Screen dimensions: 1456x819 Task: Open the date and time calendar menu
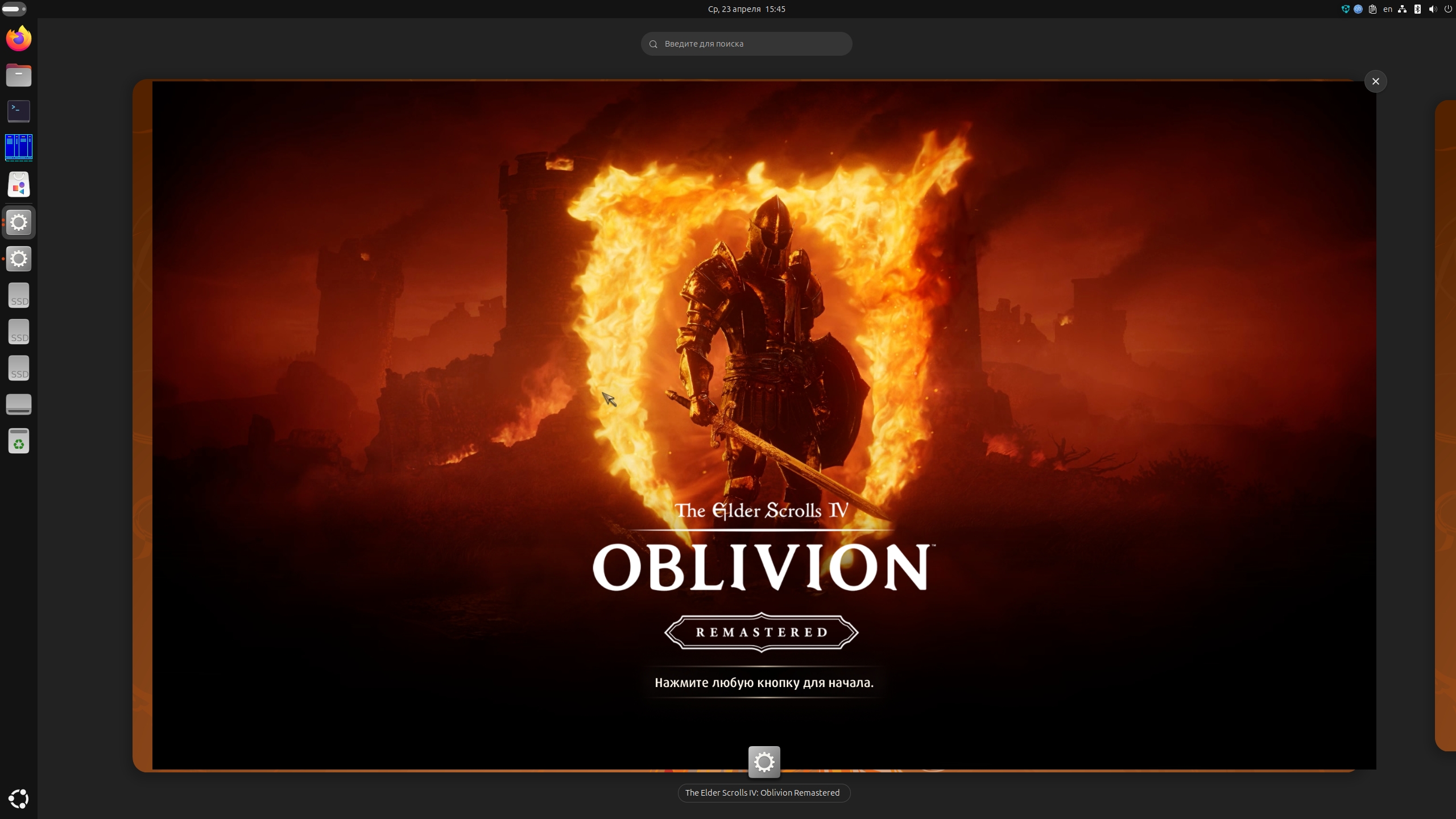tap(746, 9)
